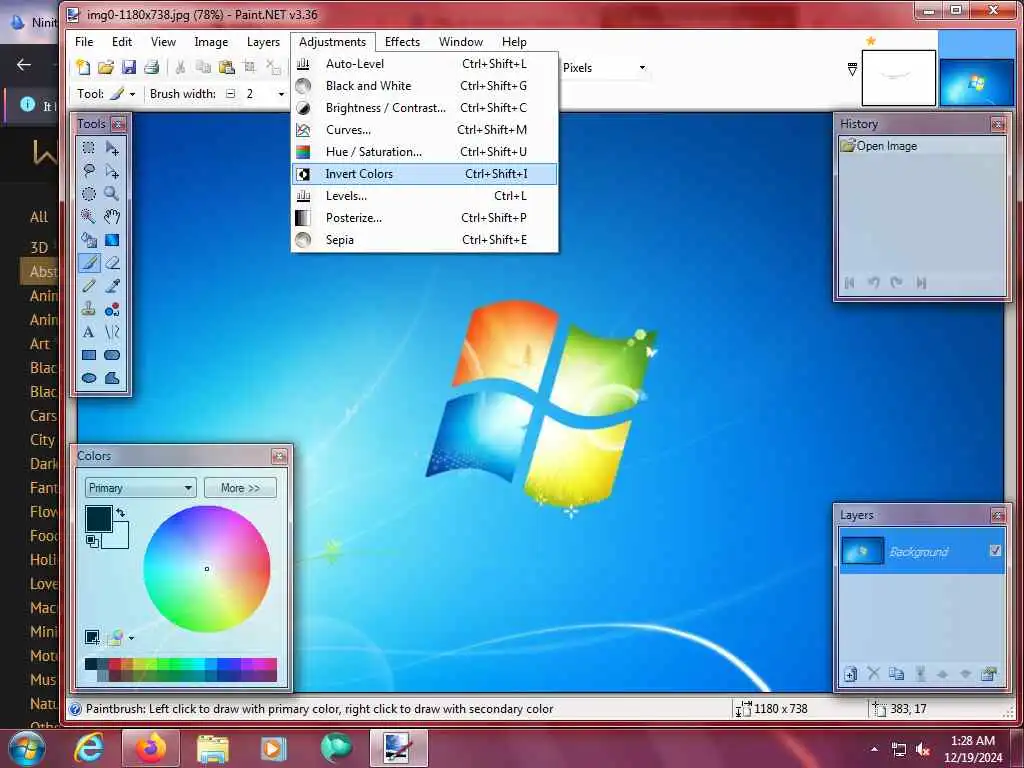Select the Paint Bucket tool
Viewport: 1024px width, 768px height.
[89, 240]
